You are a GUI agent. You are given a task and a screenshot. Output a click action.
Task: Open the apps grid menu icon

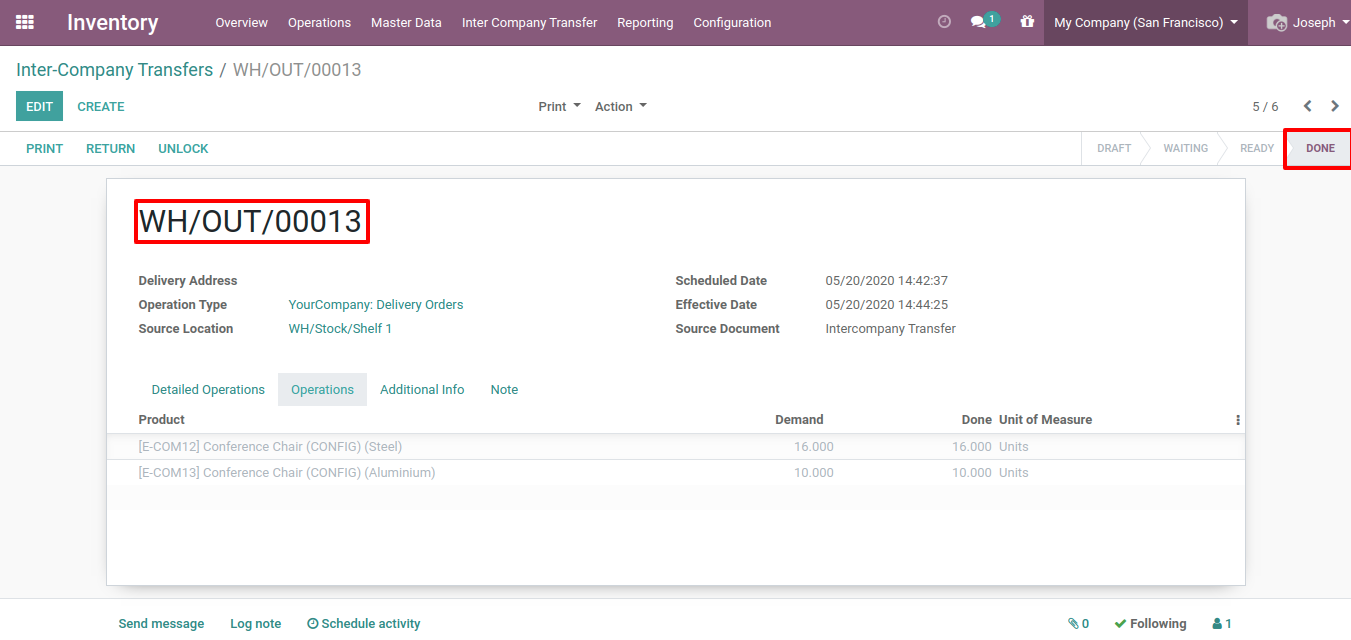pyautogui.click(x=25, y=22)
